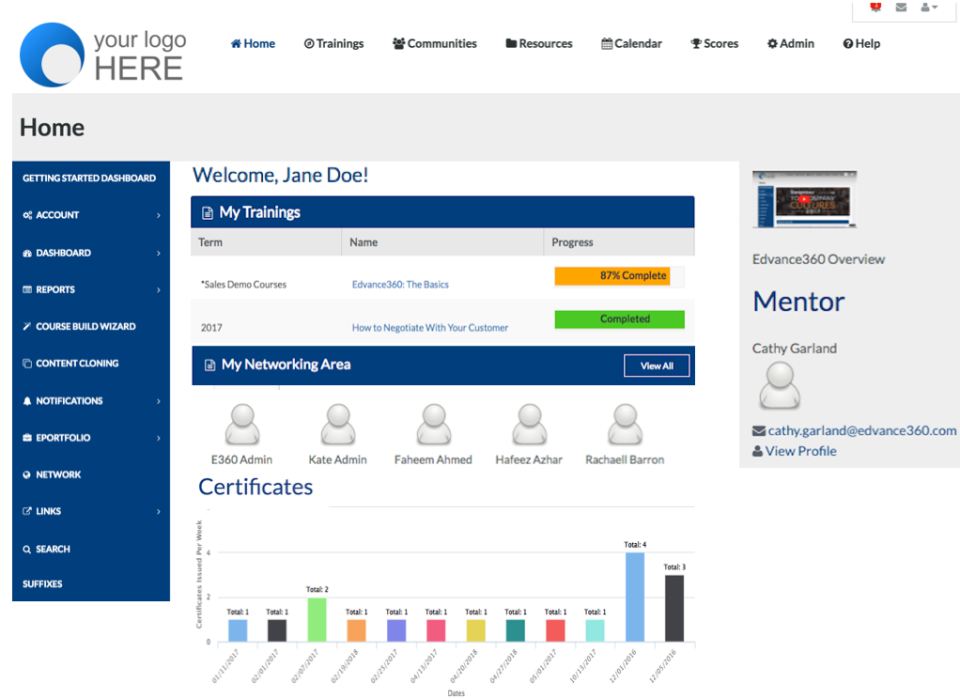Click Kate Admin's avatar in networking area
Screen dimensions: 960x699
[x=337, y=420]
